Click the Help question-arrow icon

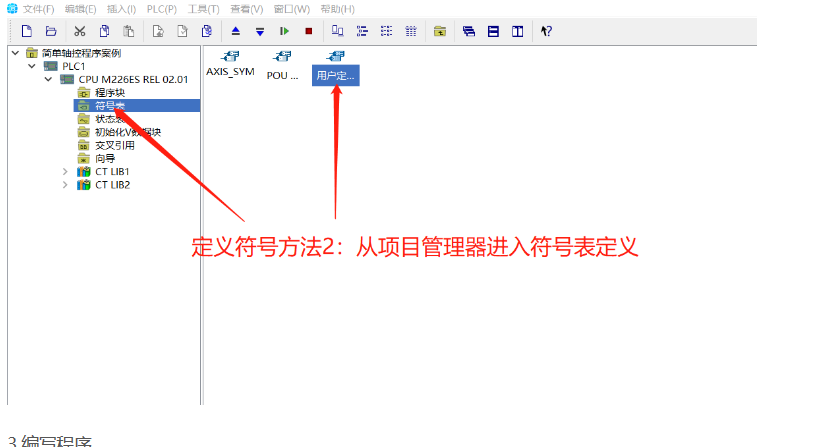pos(546,31)
